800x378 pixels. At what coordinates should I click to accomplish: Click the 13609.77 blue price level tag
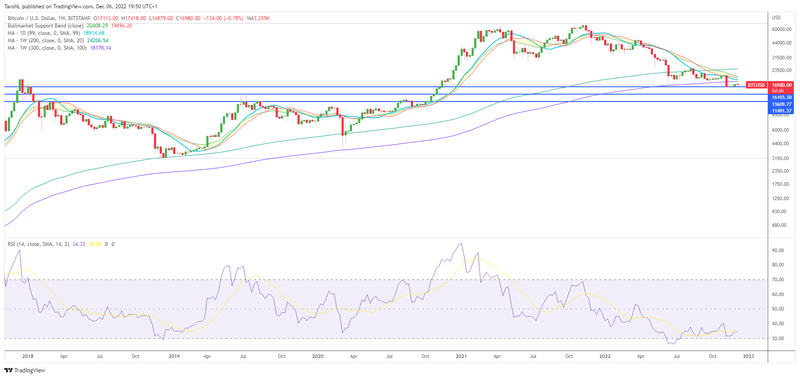pos(781,104)
